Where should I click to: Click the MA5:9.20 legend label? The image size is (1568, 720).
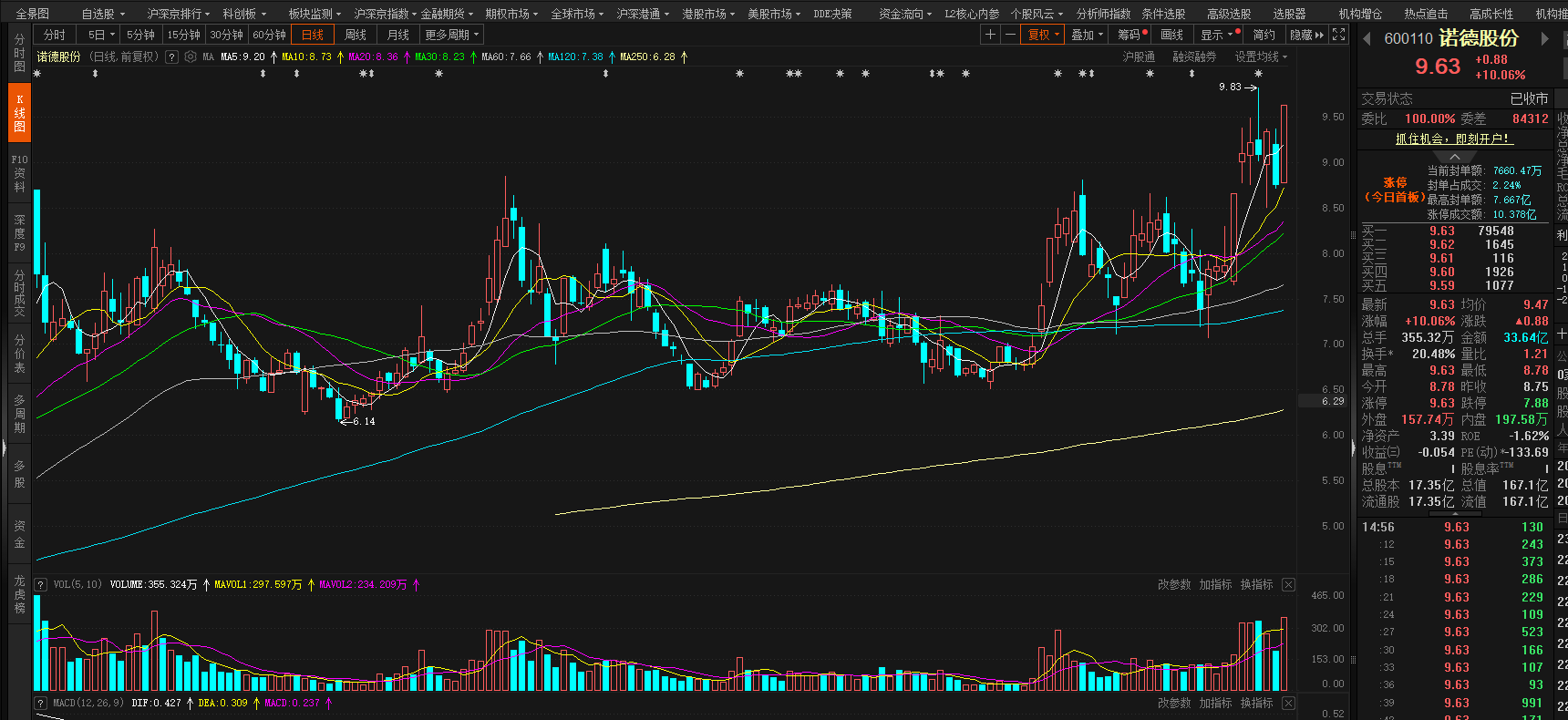click(242, 57)
